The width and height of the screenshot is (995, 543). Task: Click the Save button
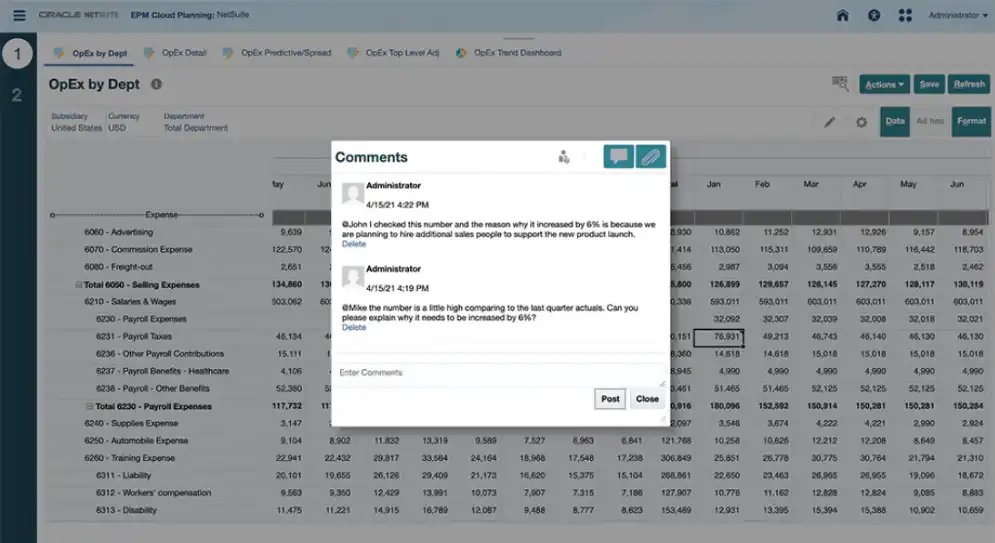click(929, 84)
